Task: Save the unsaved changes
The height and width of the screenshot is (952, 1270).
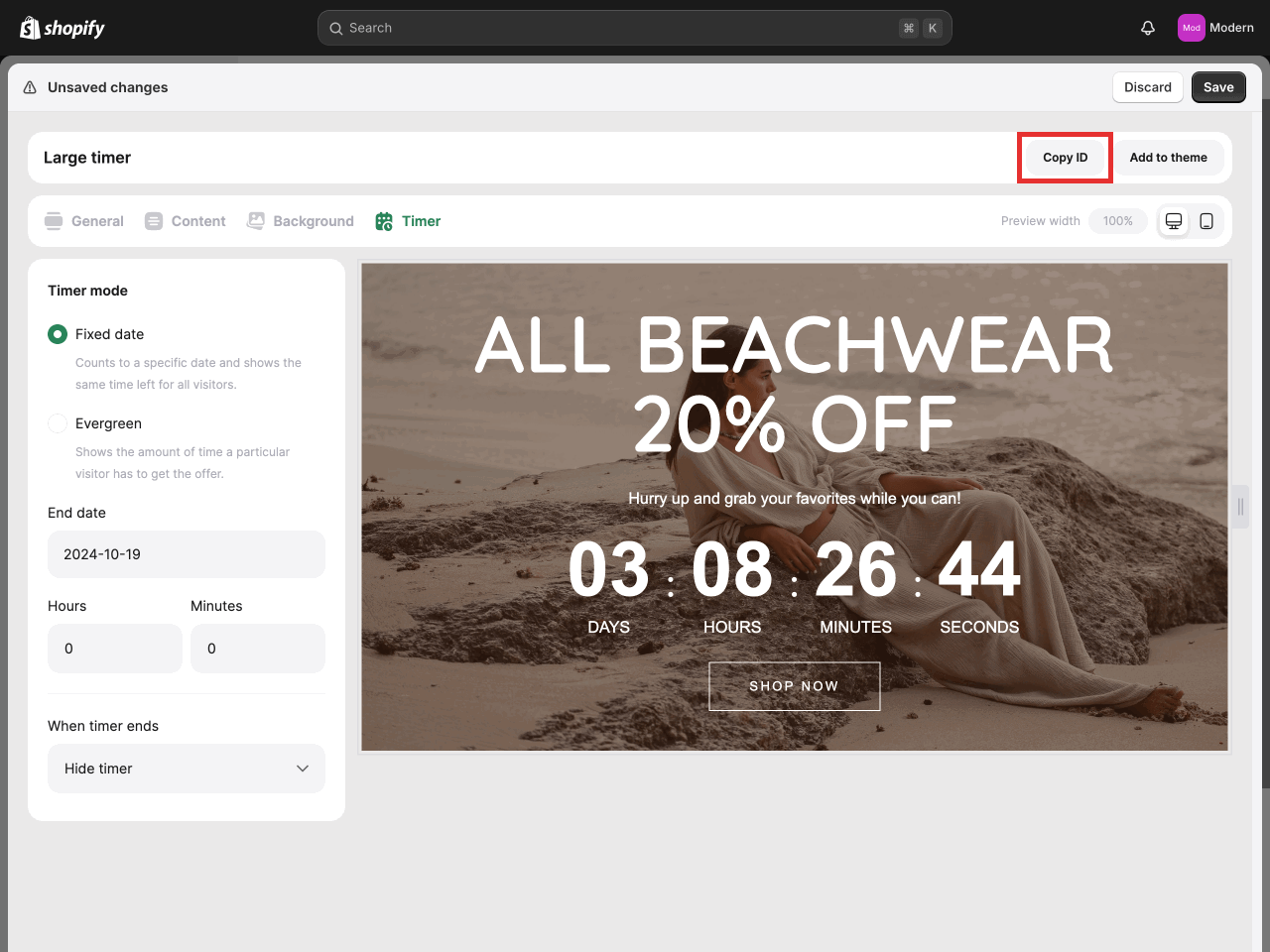Action: coord(1217,87)
